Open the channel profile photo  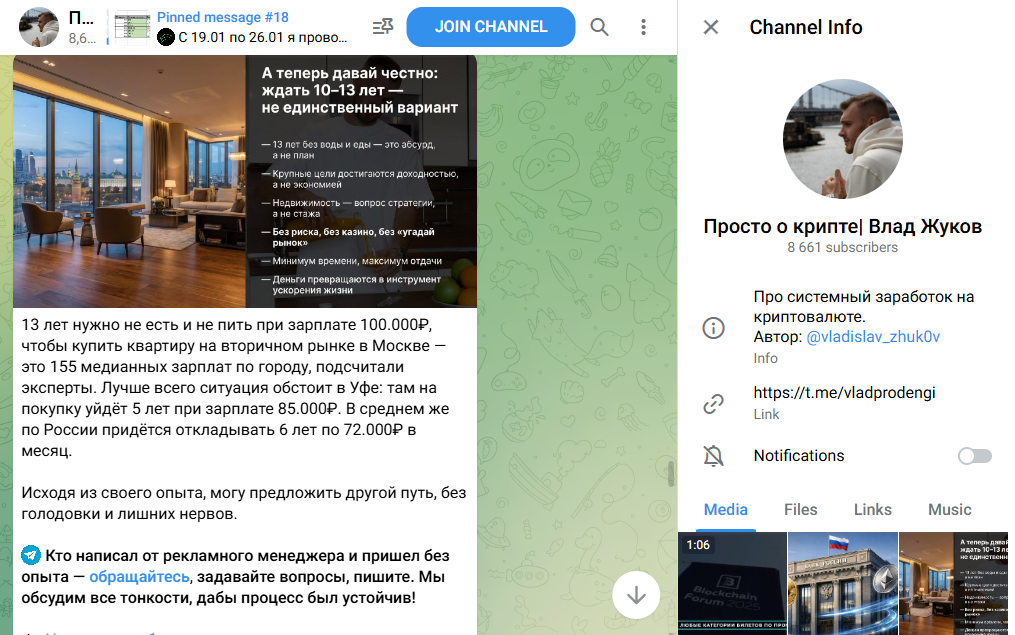[843, 139]
